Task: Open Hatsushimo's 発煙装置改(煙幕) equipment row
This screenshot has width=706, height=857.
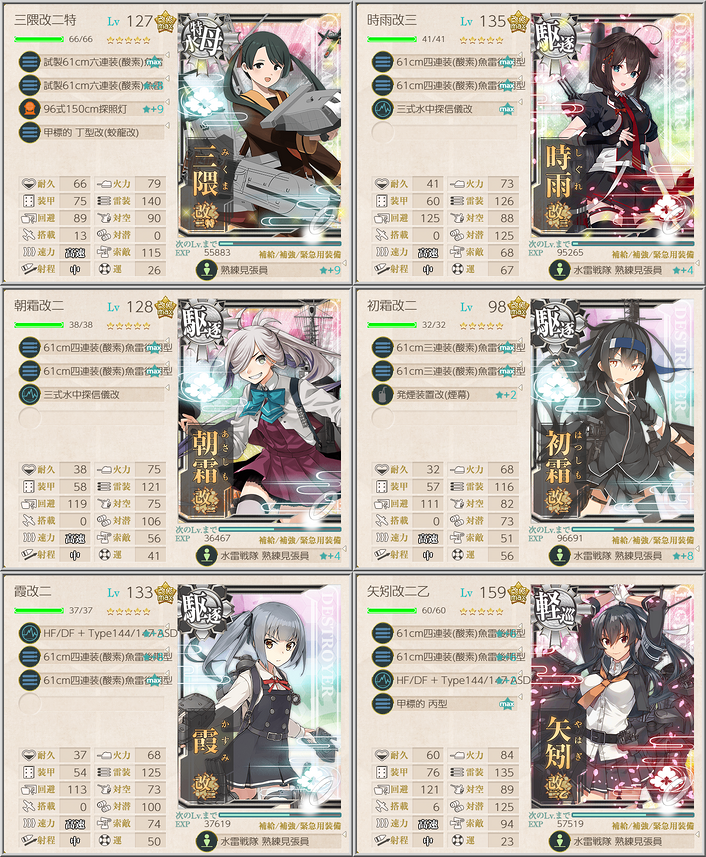Action: tap(446, 394)
